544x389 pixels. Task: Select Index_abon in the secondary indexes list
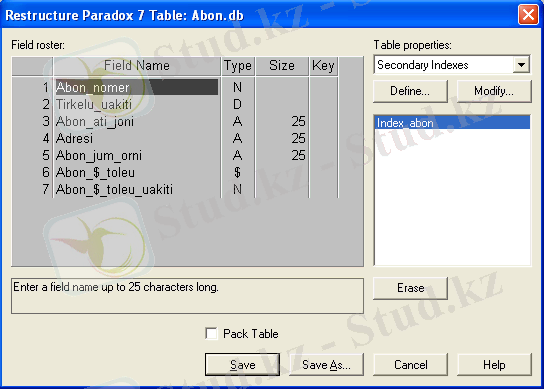(452, 123)
